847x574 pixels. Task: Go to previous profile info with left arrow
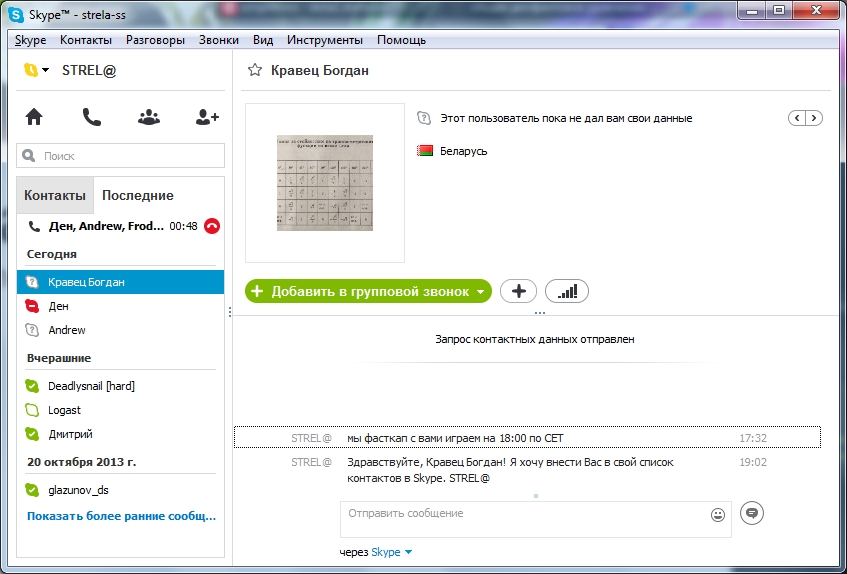click(797, 118)
